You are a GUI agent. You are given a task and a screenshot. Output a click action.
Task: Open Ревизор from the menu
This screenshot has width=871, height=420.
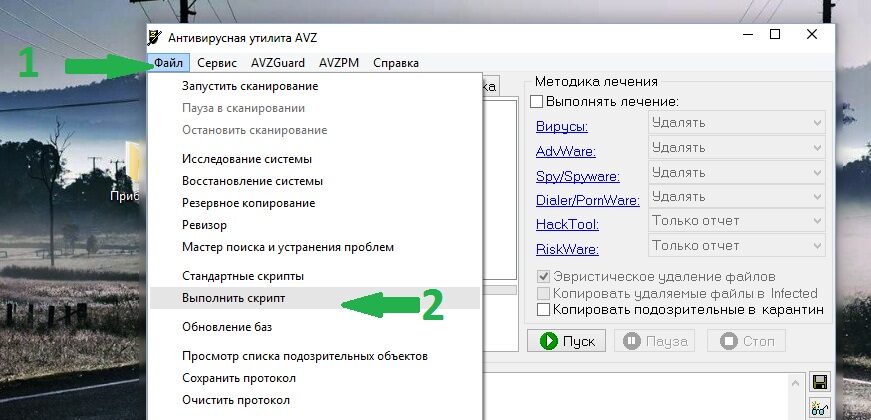[314, 225]
